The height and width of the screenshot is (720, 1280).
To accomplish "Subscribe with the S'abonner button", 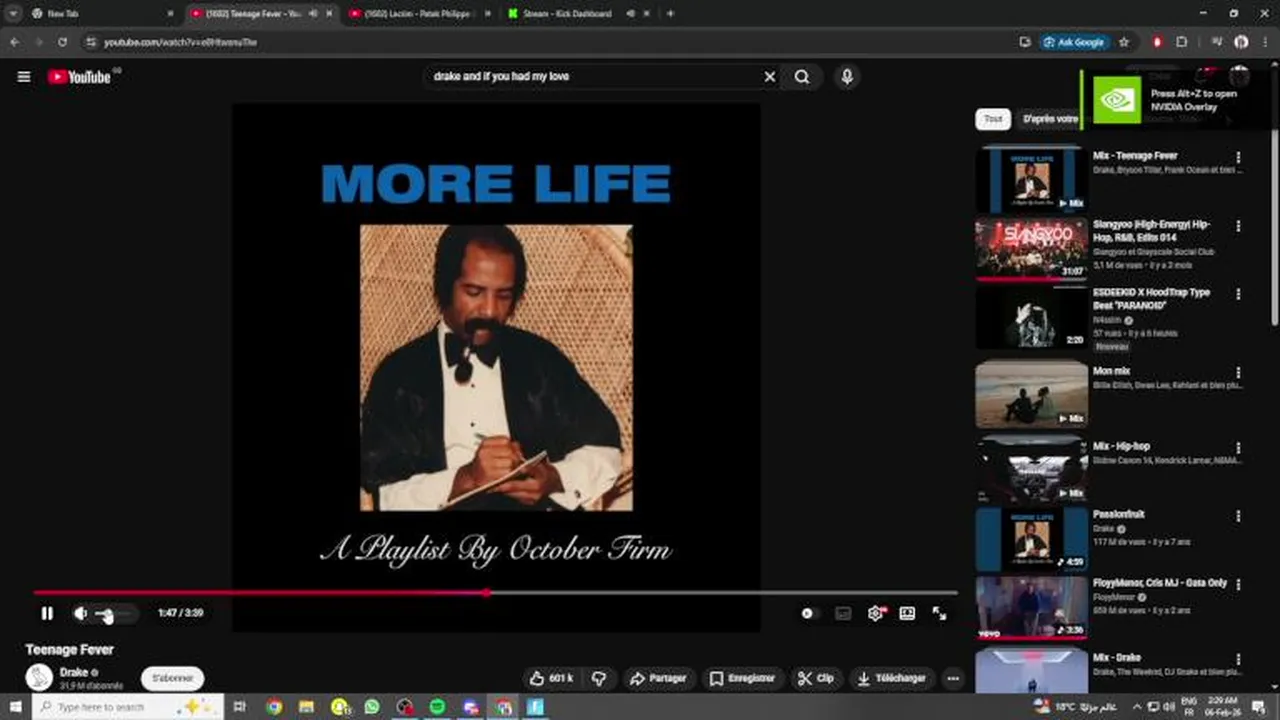I will pos(173,678).
